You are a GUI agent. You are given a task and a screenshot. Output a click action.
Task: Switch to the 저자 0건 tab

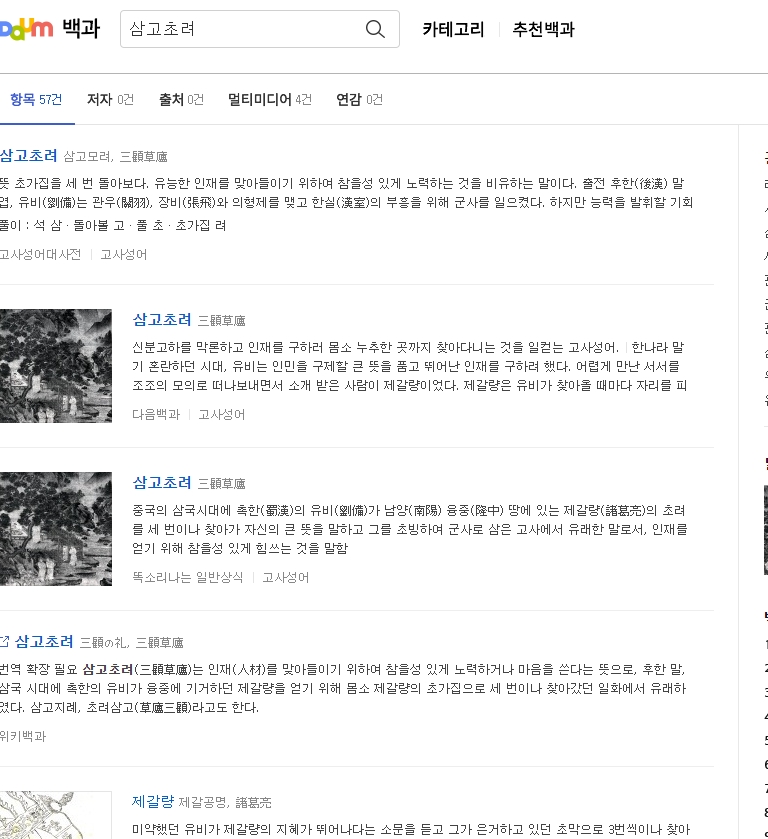110,100
